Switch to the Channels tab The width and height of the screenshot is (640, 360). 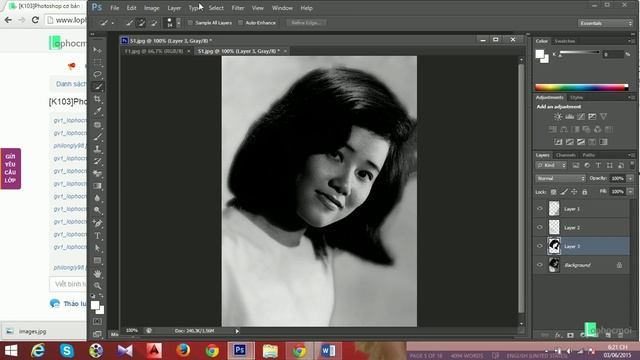click(x=565, y=155)
